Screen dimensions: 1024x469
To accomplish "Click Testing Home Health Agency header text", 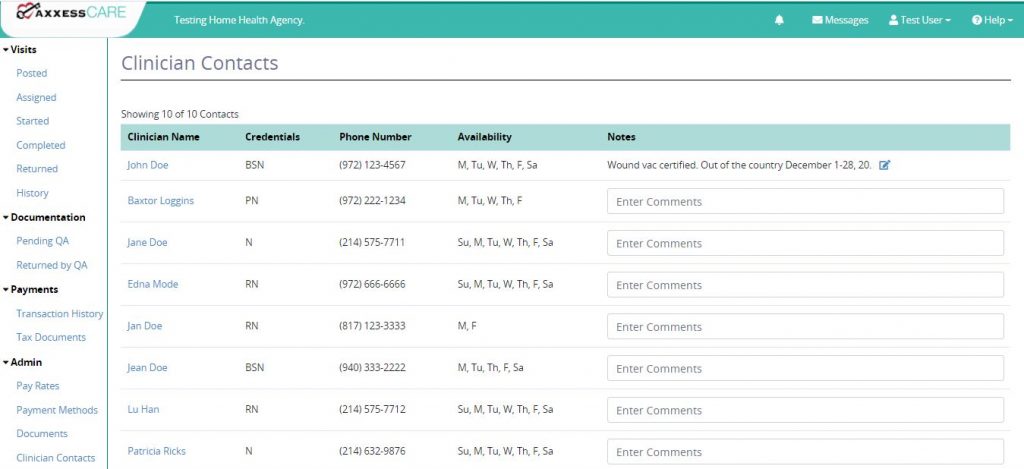I will click(x=239, y=20).
